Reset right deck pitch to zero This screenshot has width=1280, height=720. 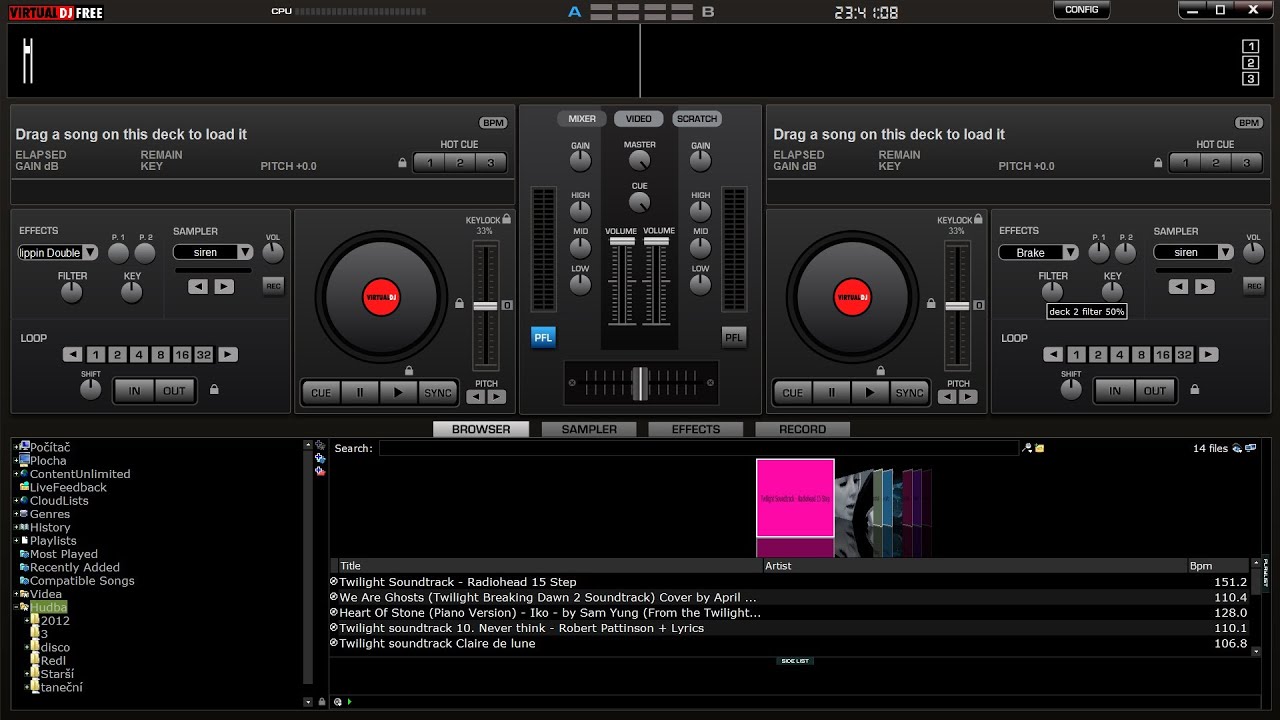979,305
